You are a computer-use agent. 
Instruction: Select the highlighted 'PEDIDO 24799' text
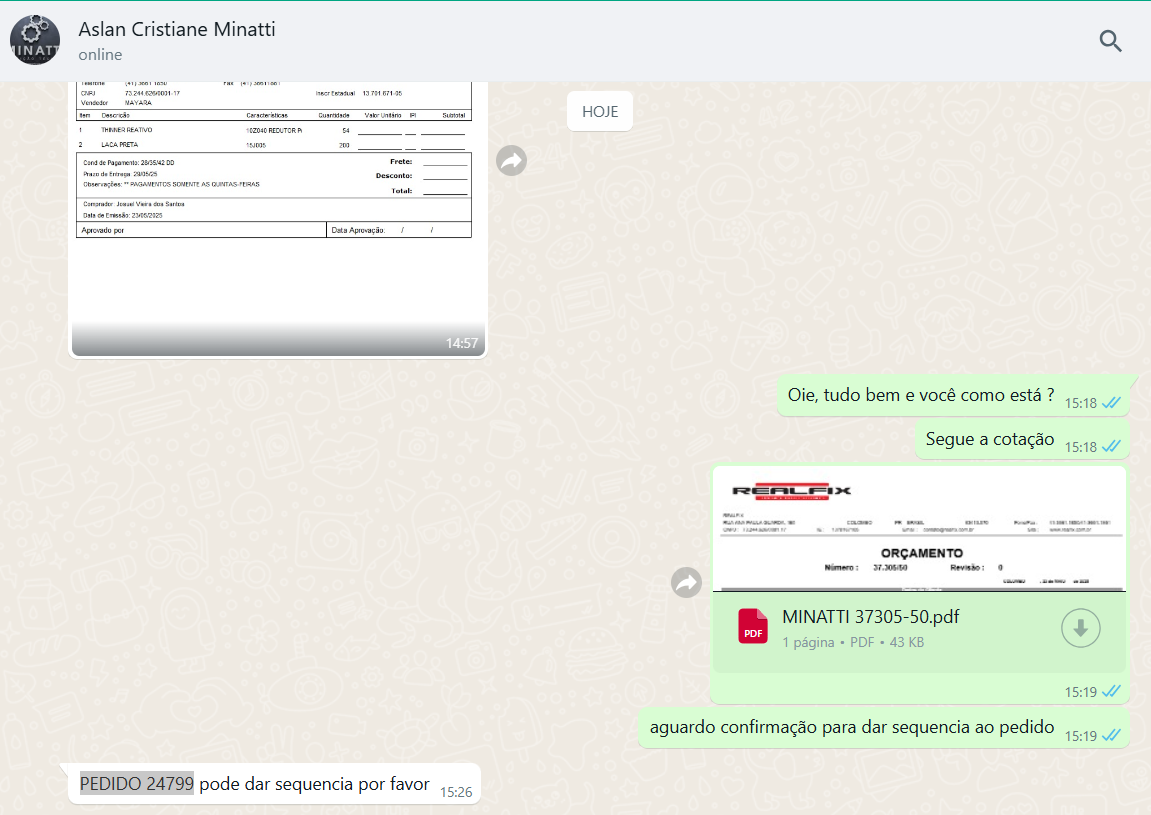[x=137, y=784]
